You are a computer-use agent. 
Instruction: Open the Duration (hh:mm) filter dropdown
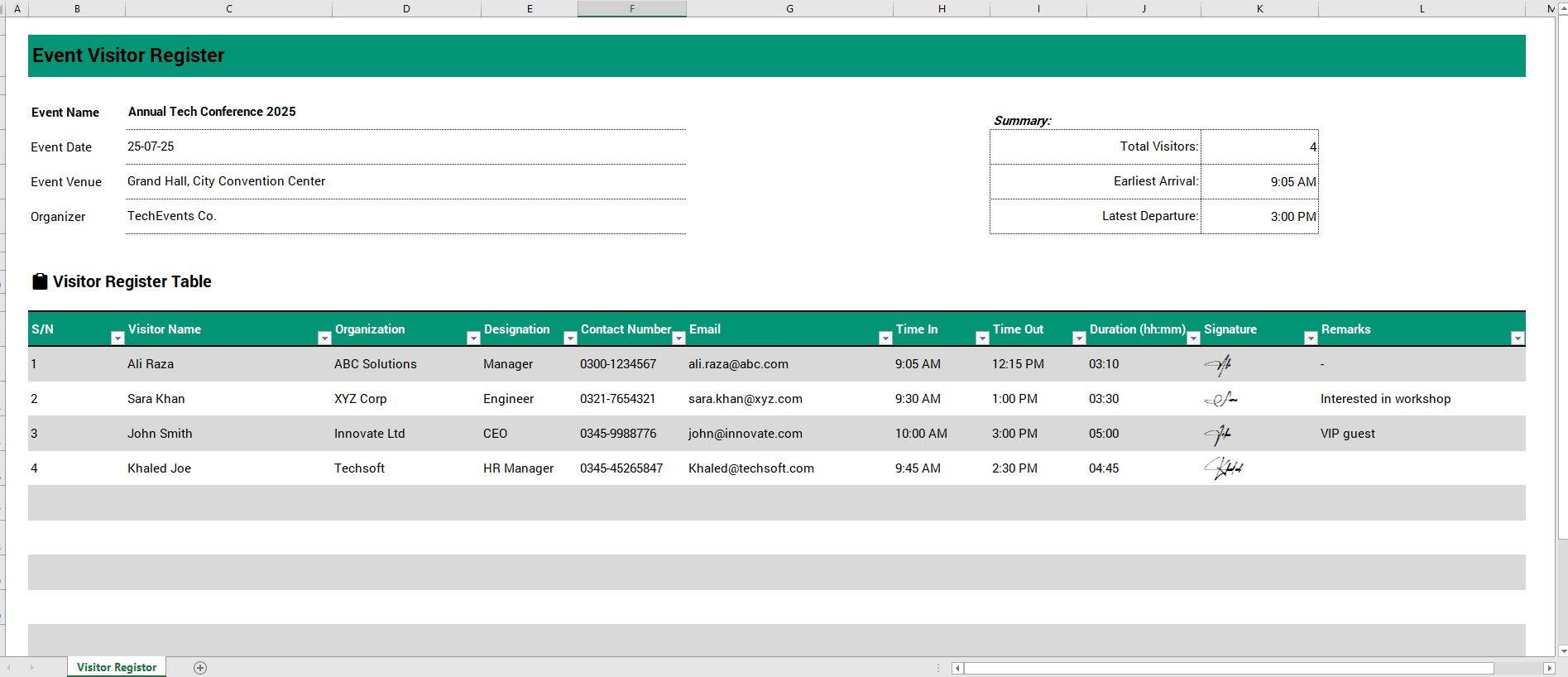[x=1193, y=338]
